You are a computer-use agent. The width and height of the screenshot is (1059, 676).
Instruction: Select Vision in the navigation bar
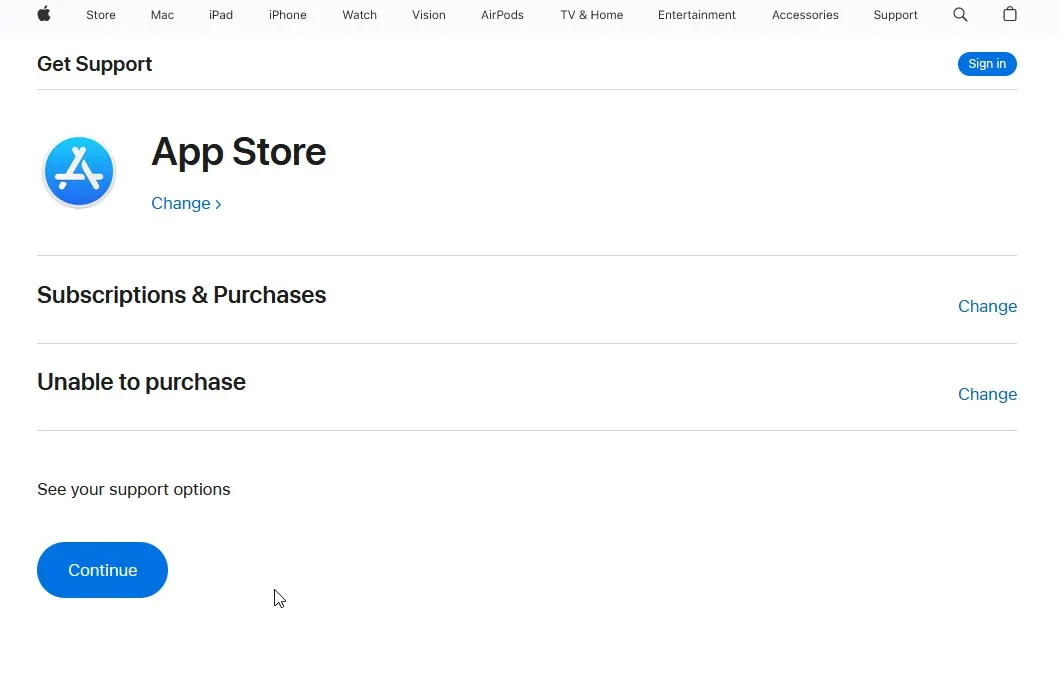429,15
